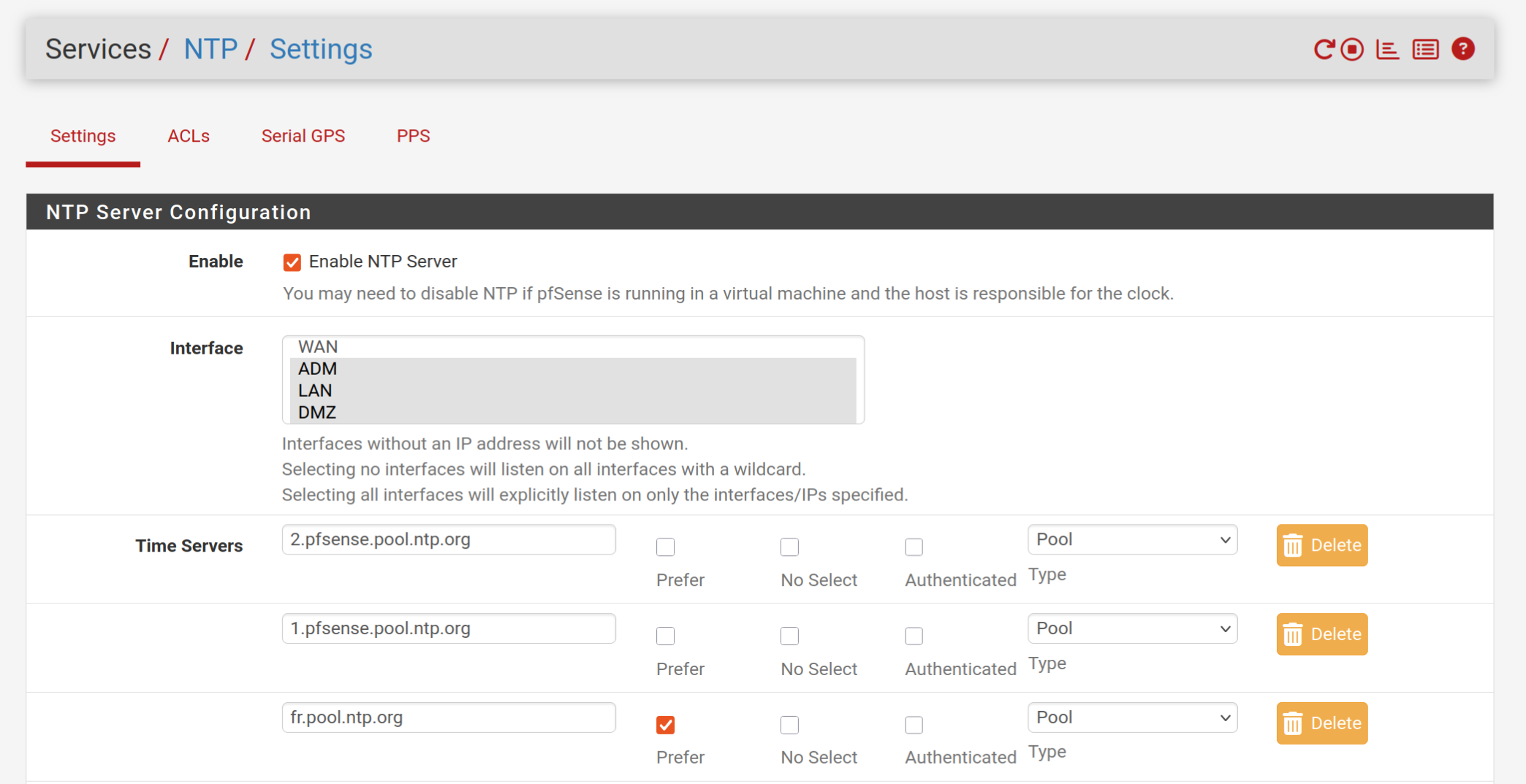The width and height of the screenshot is (1526, 784).
Task: Switch to the Settings tab
Action: [x=83, y=136]
